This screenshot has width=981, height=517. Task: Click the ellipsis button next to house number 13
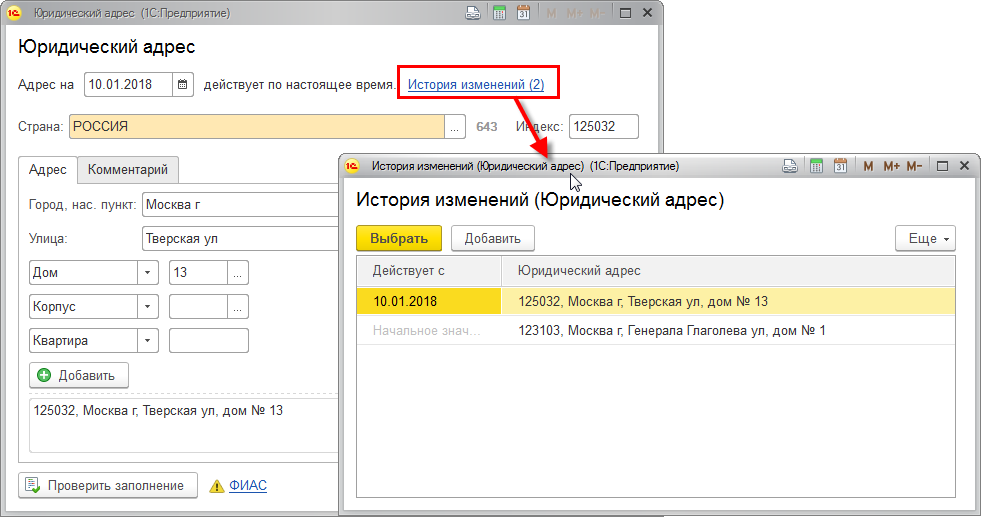238,272
